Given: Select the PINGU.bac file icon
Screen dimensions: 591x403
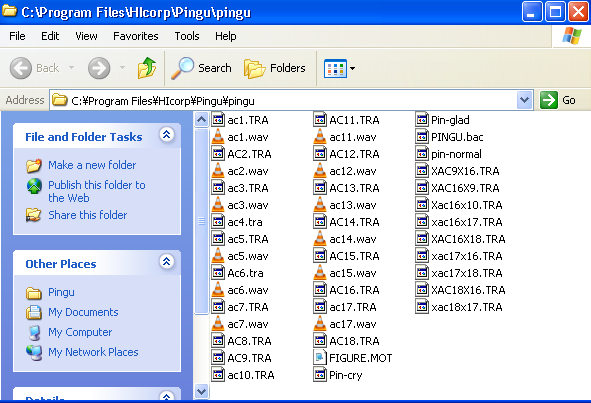Looking at the screenshot, I should pos(422,137).
